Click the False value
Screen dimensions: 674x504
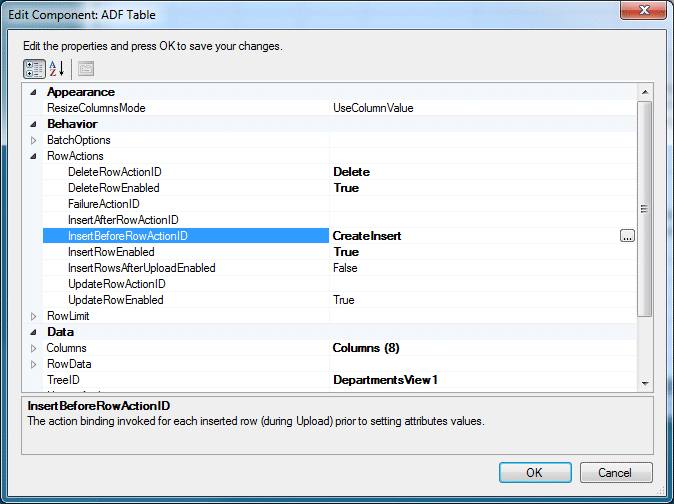pyautogui.click(x=345, y=268)
